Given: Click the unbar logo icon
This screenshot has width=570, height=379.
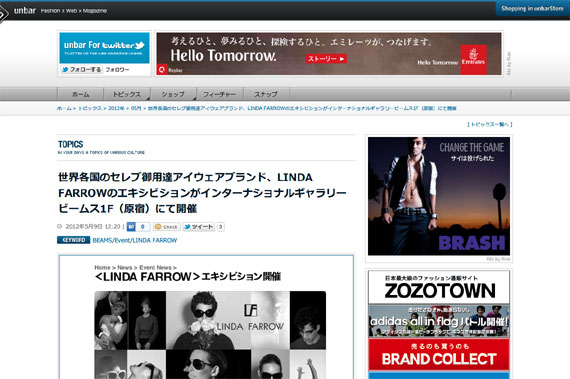Looking at the screenshot, I should tap(4, 13).
